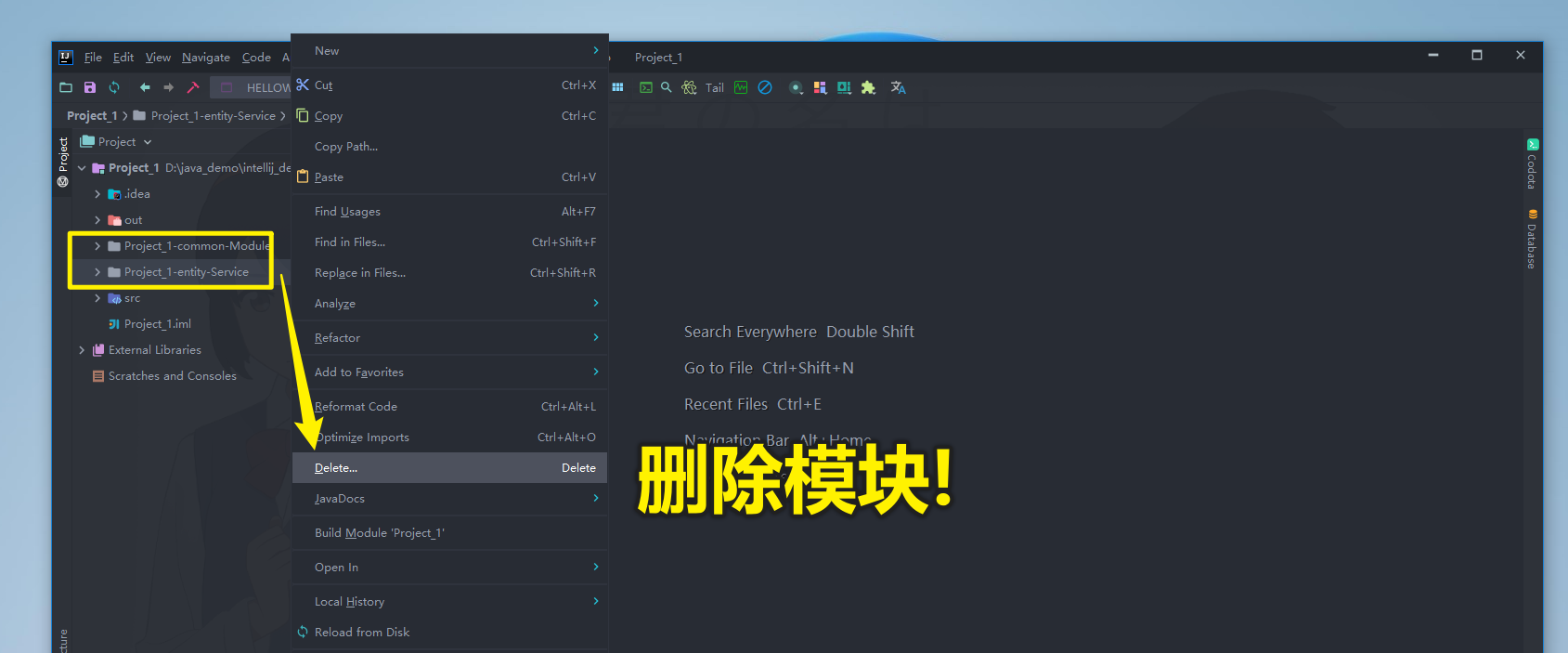The image size is (1568, 653).
Task: Open the Local History submenu
Action: click(450, 602)
